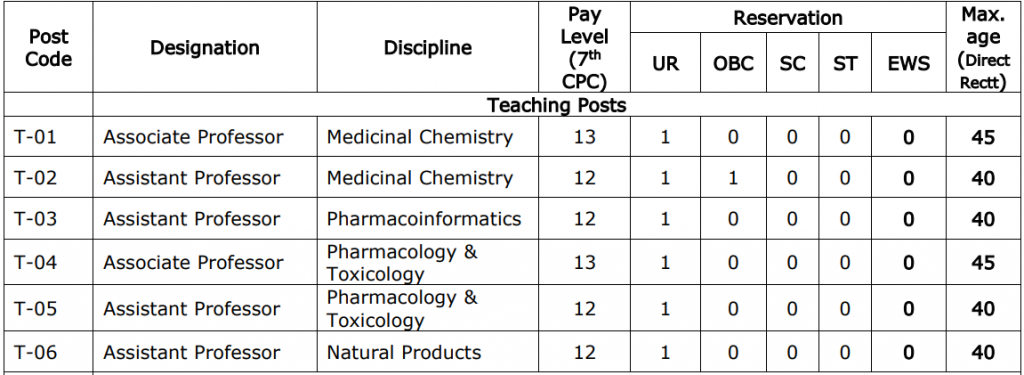Click the Reservation group header
Viewport: 1024px width, 375px height.
(x=788, y=18)
